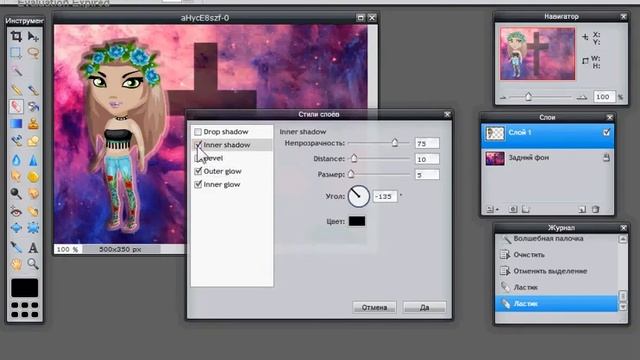Toggle the Inner shadow checkbox
This screenshot has width=640, height=360.
198,145
